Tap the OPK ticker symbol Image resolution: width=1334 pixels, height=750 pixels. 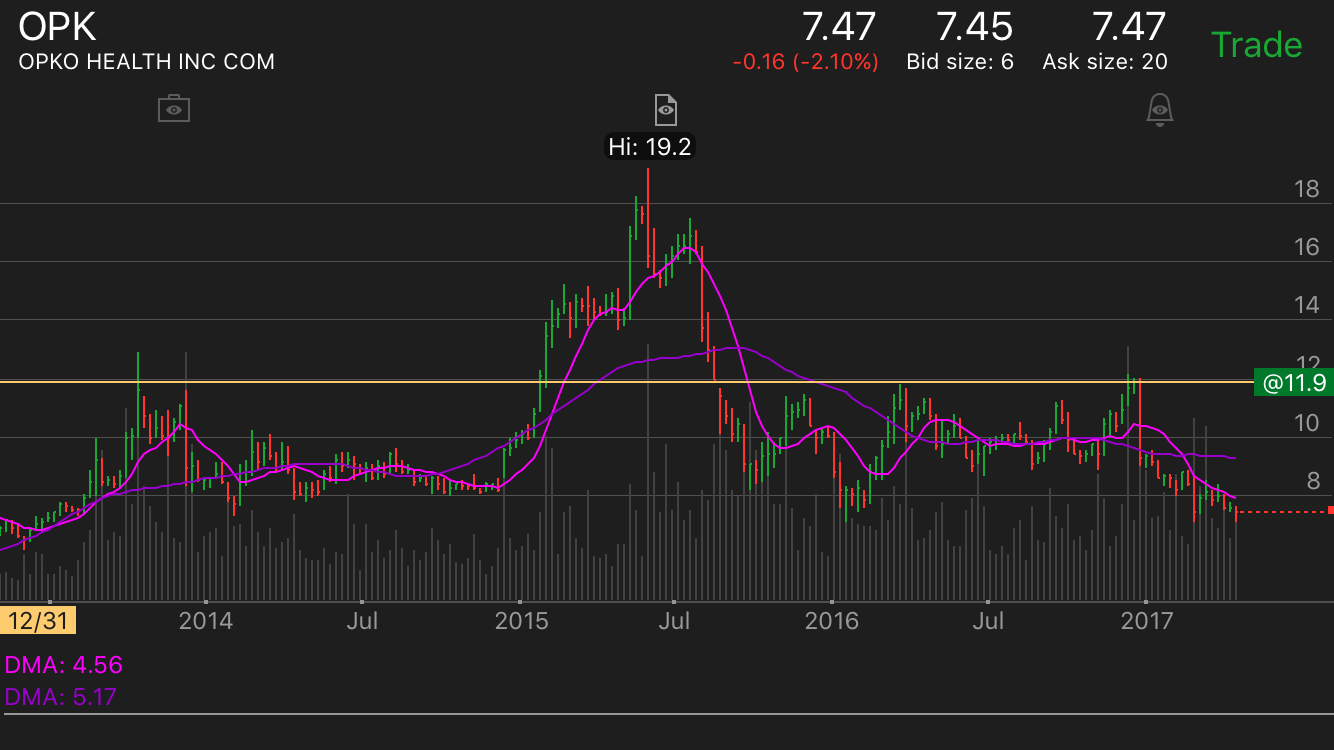[x=58, y=26]
